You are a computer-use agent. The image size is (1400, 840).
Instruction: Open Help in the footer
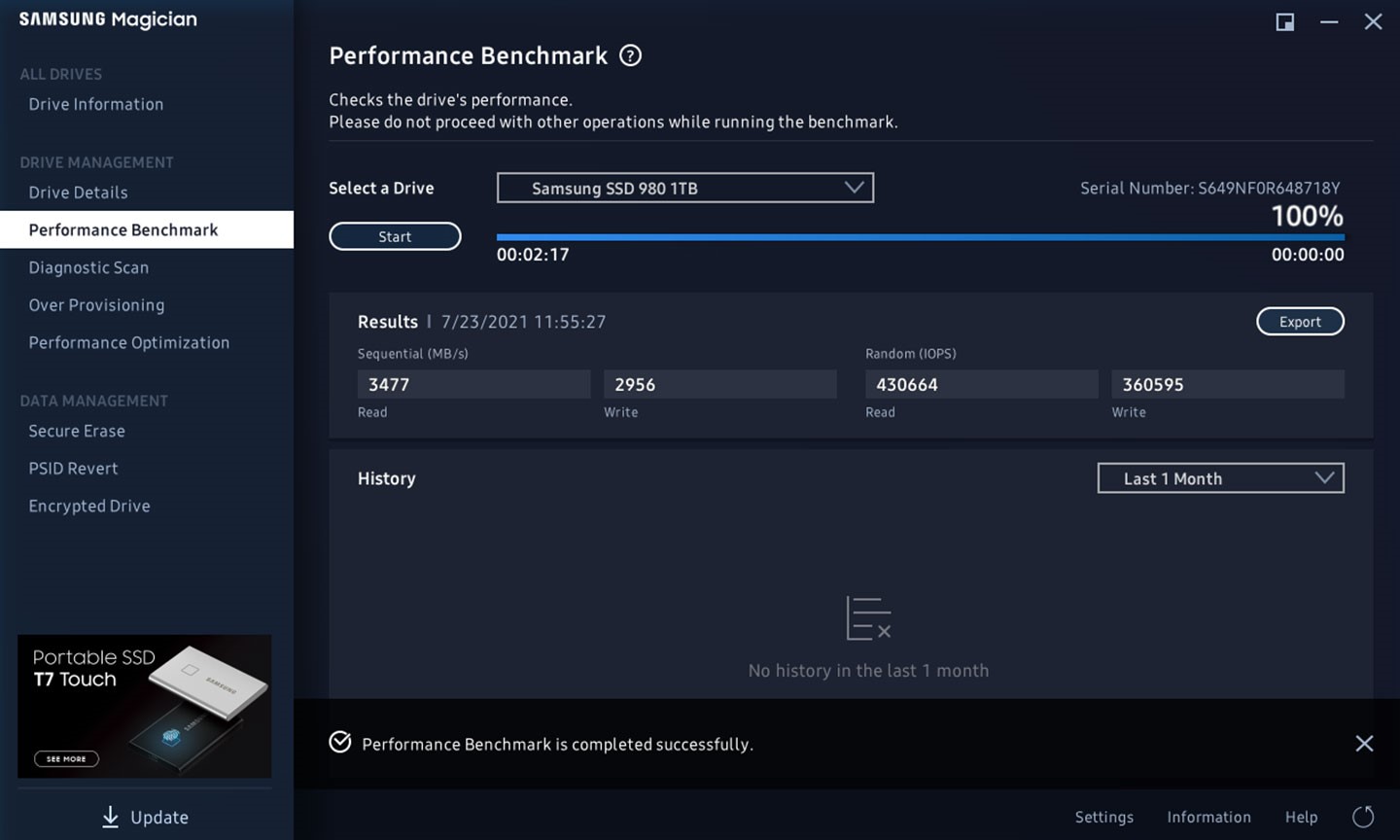coord(1301,817)
